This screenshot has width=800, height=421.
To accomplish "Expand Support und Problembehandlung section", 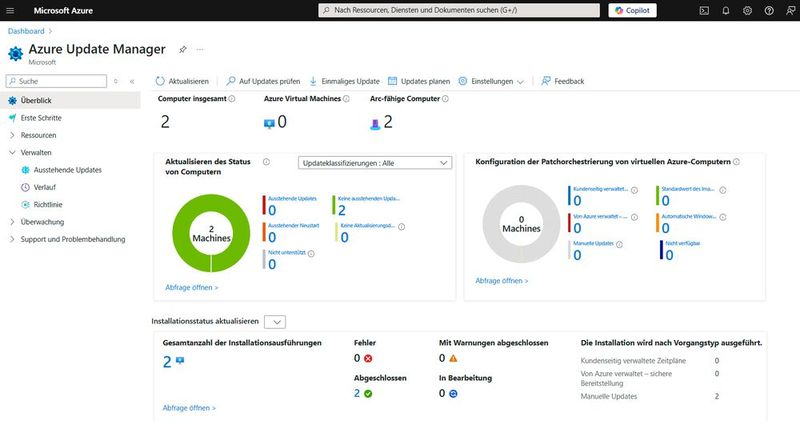I will (12, 239).
